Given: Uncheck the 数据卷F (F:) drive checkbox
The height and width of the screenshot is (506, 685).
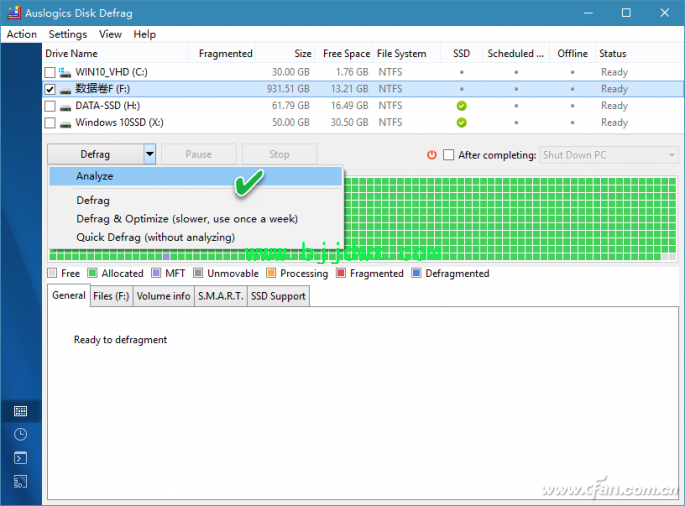Looking at the screenshot, I should (x=50, y=89).
